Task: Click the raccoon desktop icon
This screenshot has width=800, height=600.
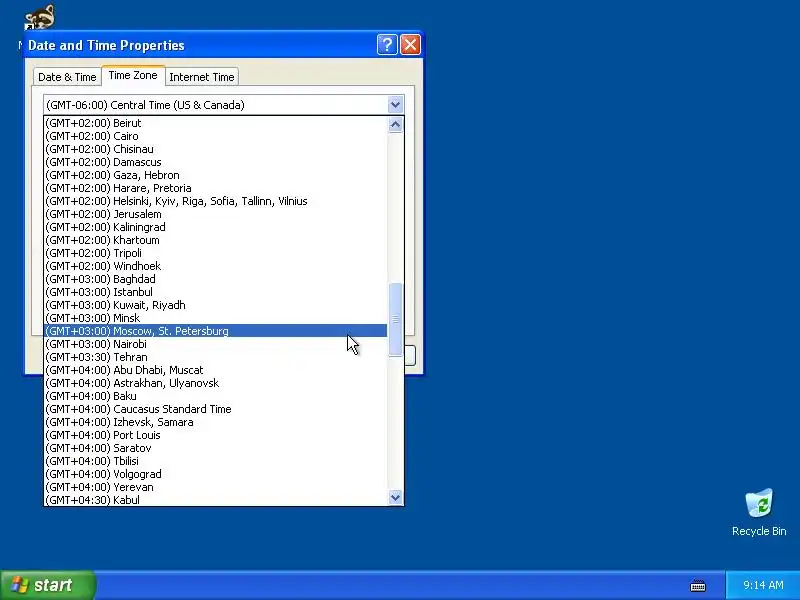Action: pyautogui.click(x=40, y=17)
